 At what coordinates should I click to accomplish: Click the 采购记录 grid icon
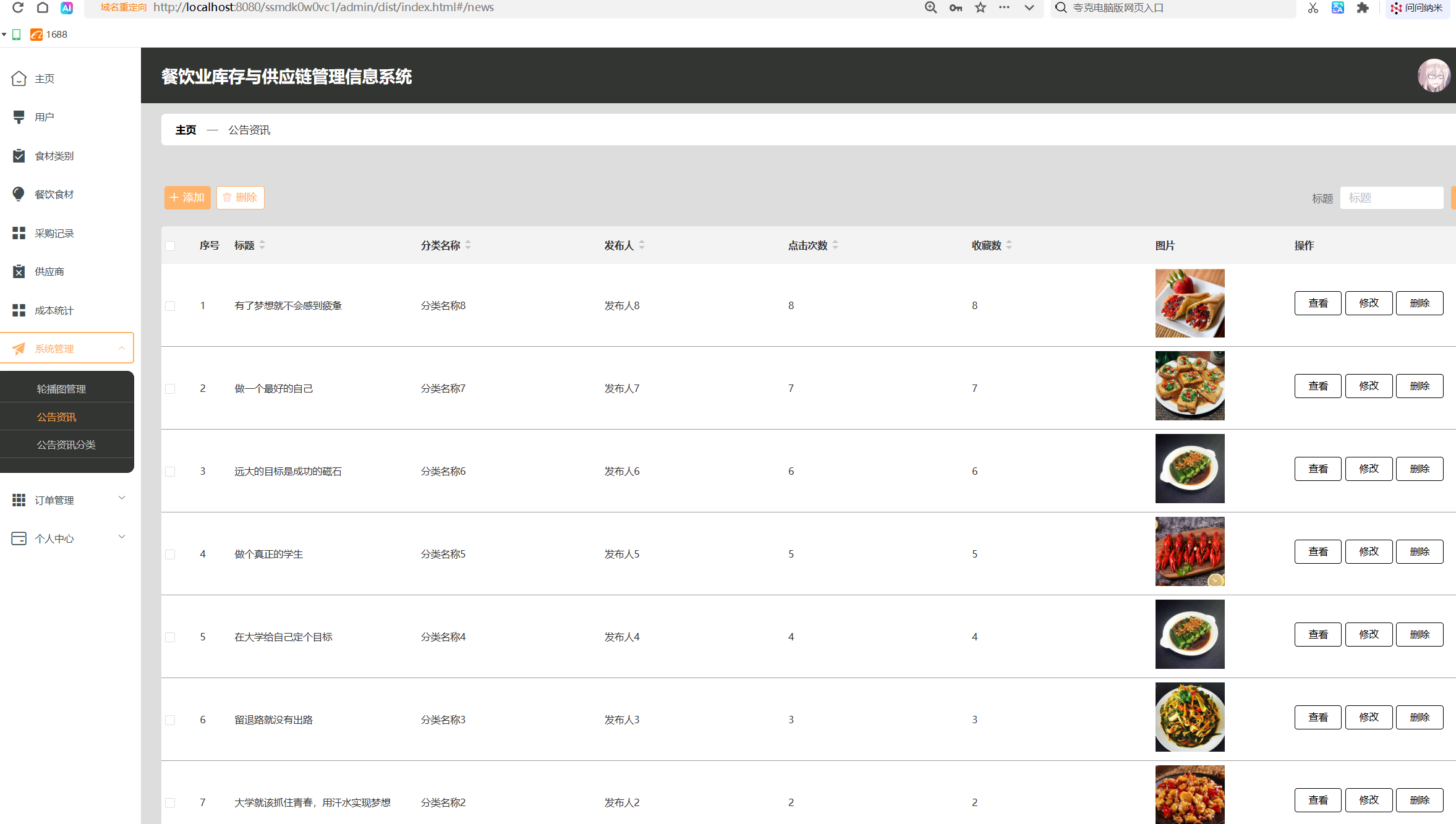[19, 233]
